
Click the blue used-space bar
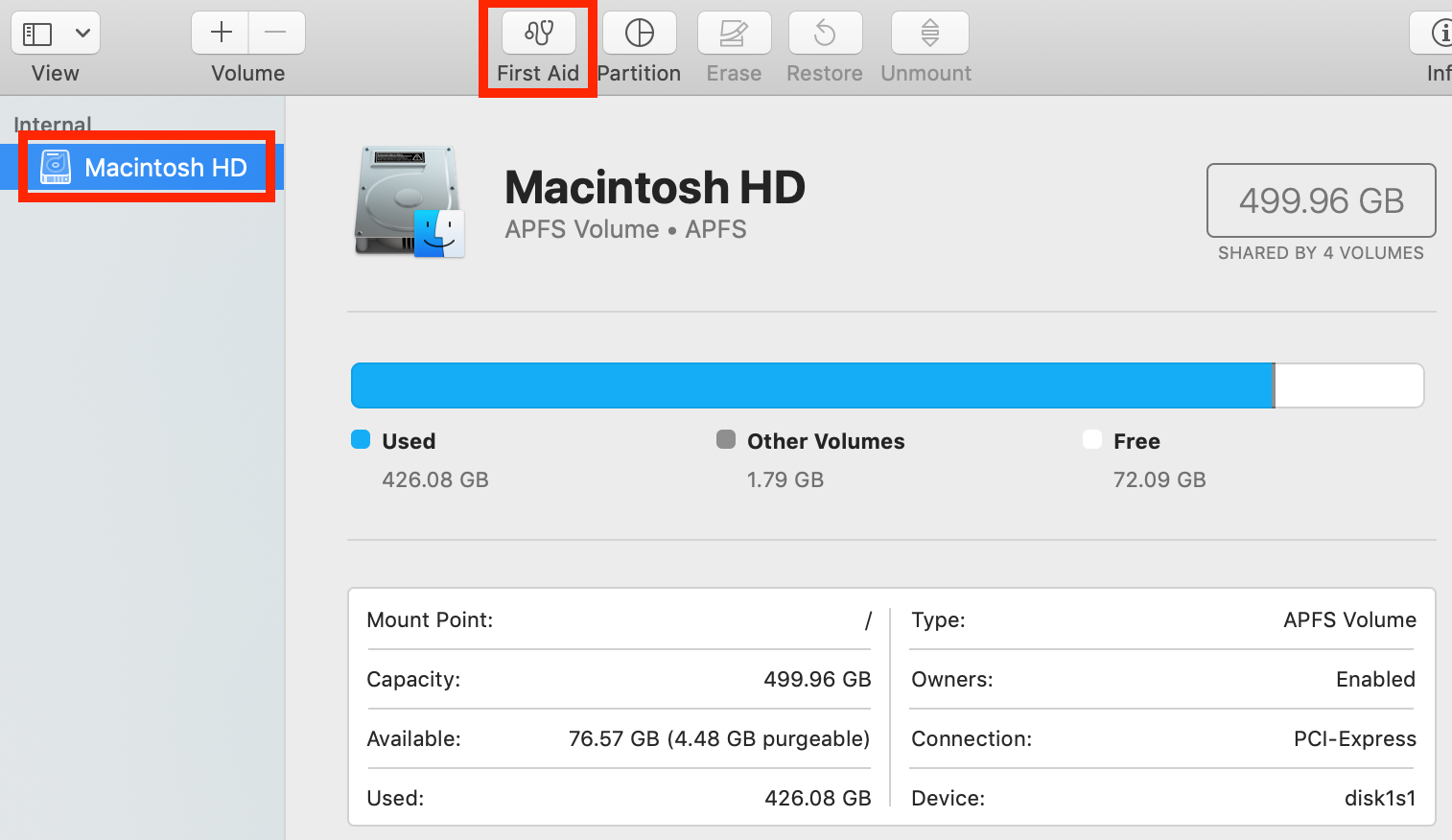(x=812, y=385)
